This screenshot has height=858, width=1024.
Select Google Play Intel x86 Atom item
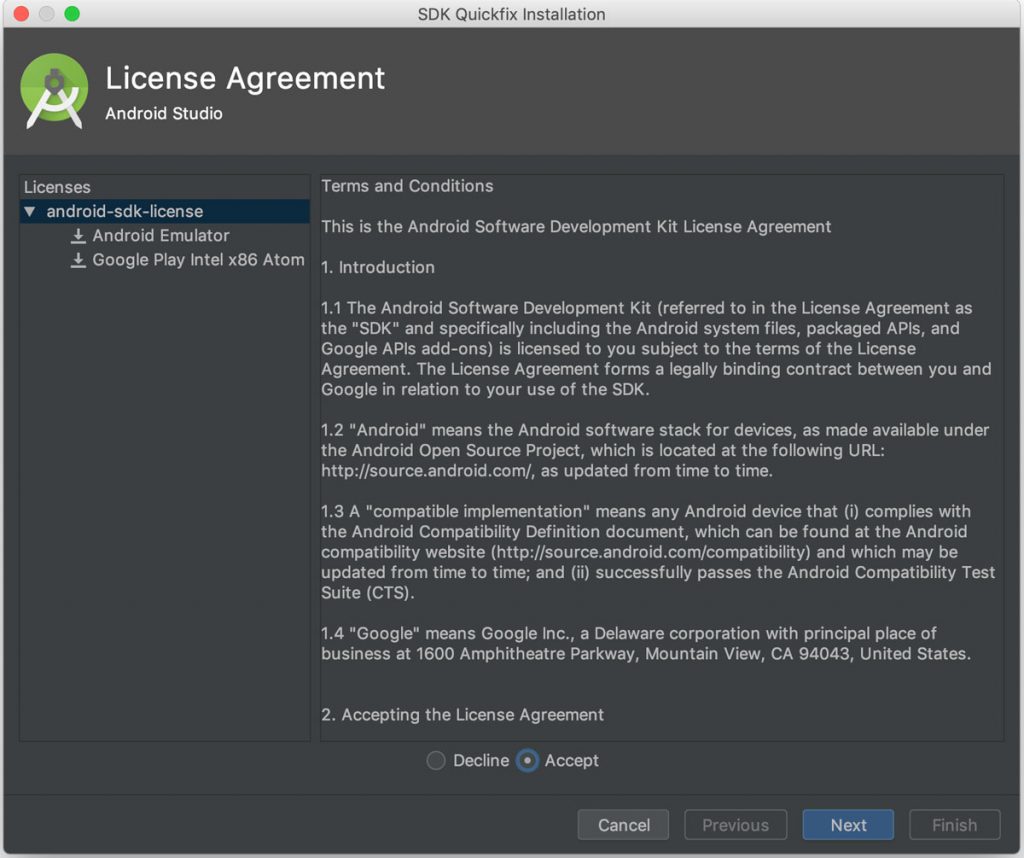(199, 260)
